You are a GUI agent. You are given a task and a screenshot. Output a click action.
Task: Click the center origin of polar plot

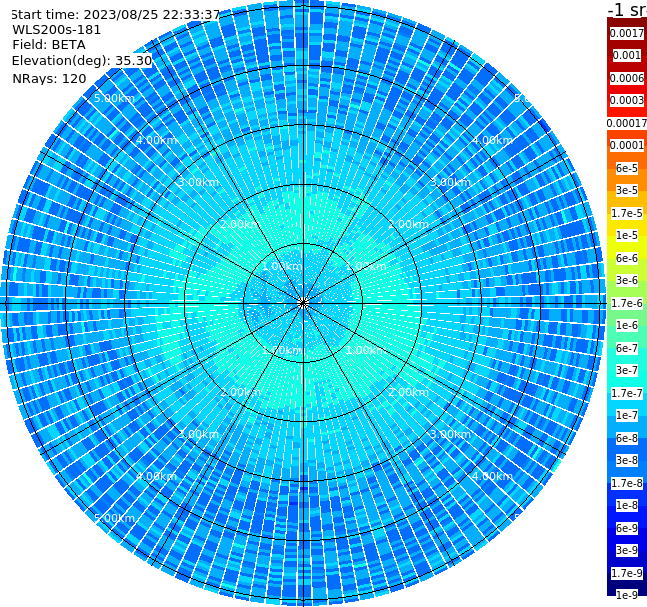[303, 303]
